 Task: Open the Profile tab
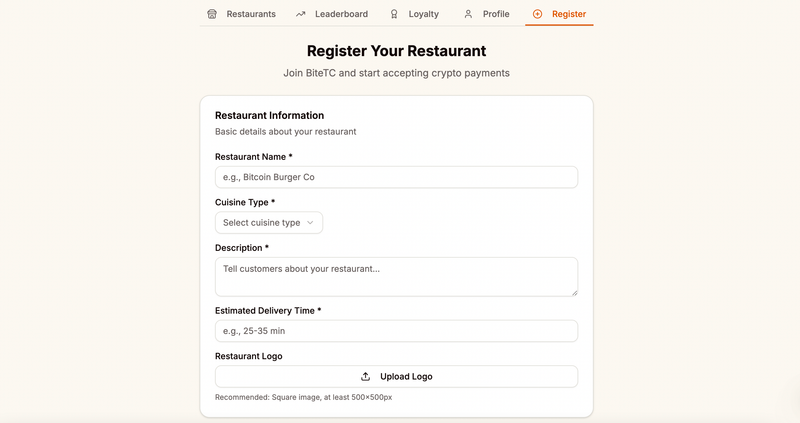[x=495, y=14]
